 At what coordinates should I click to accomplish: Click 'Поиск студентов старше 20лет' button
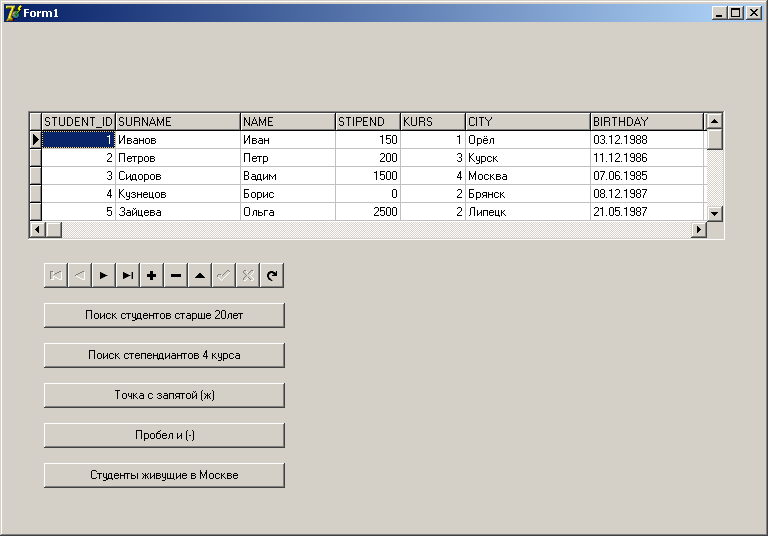click(164, 315)
